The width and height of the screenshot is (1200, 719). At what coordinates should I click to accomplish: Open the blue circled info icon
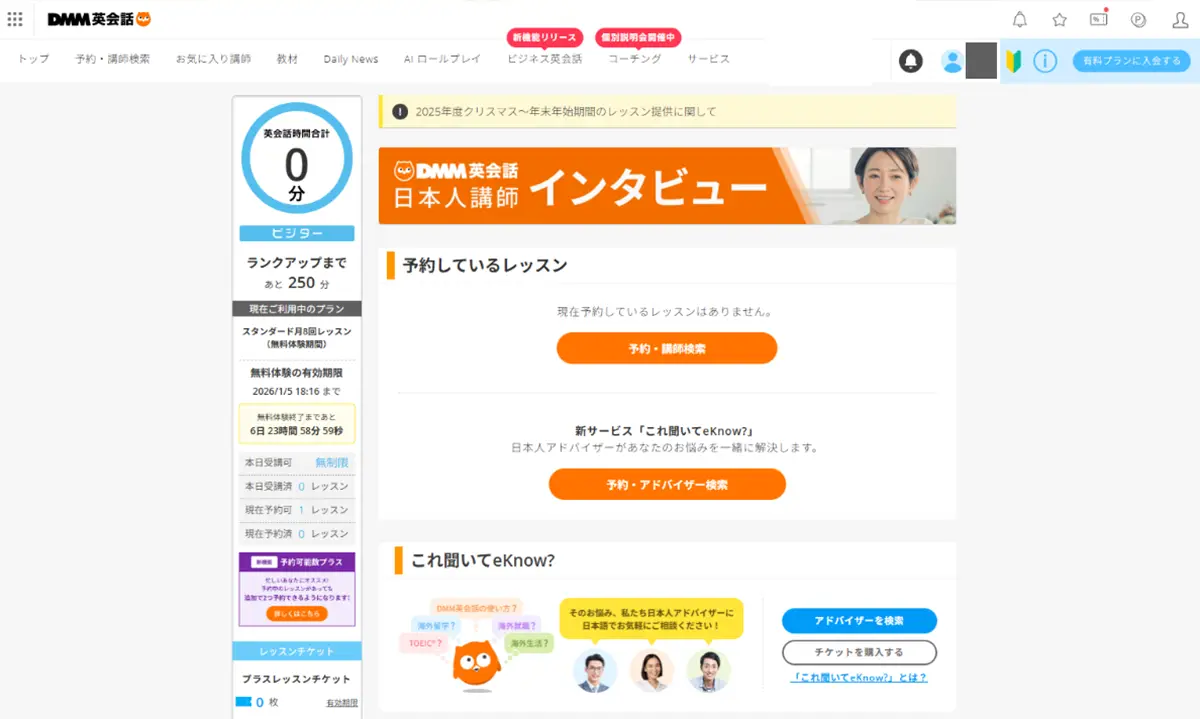click(1045, 61)
